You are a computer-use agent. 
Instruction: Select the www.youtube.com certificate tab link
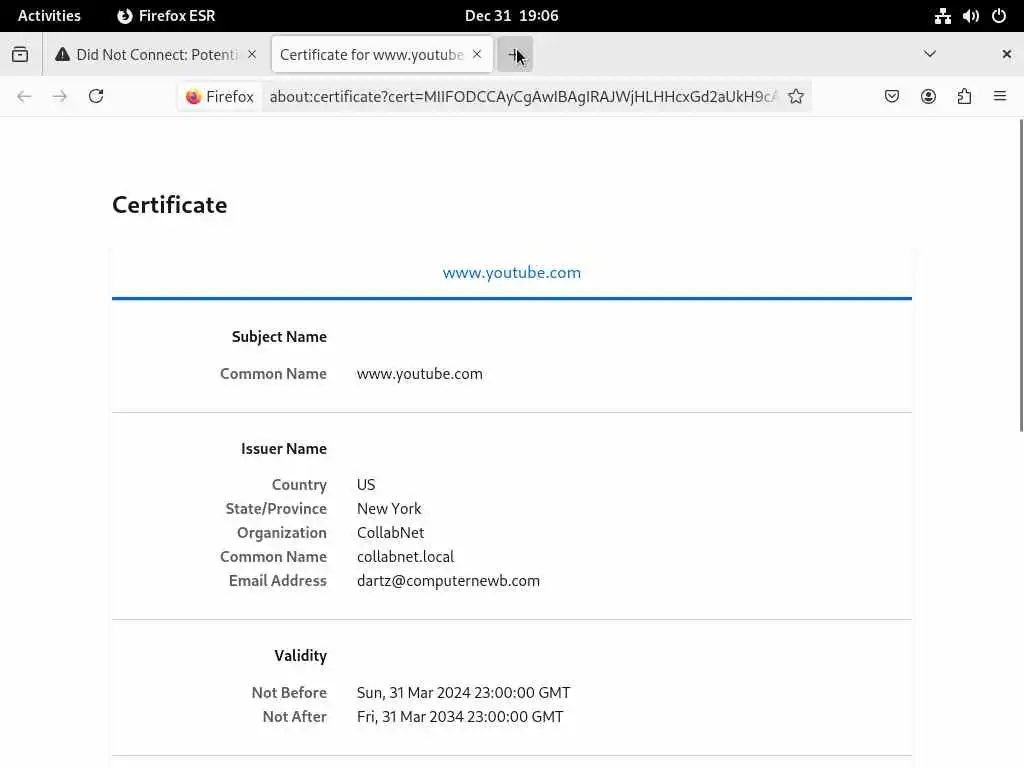pos(511,272)
